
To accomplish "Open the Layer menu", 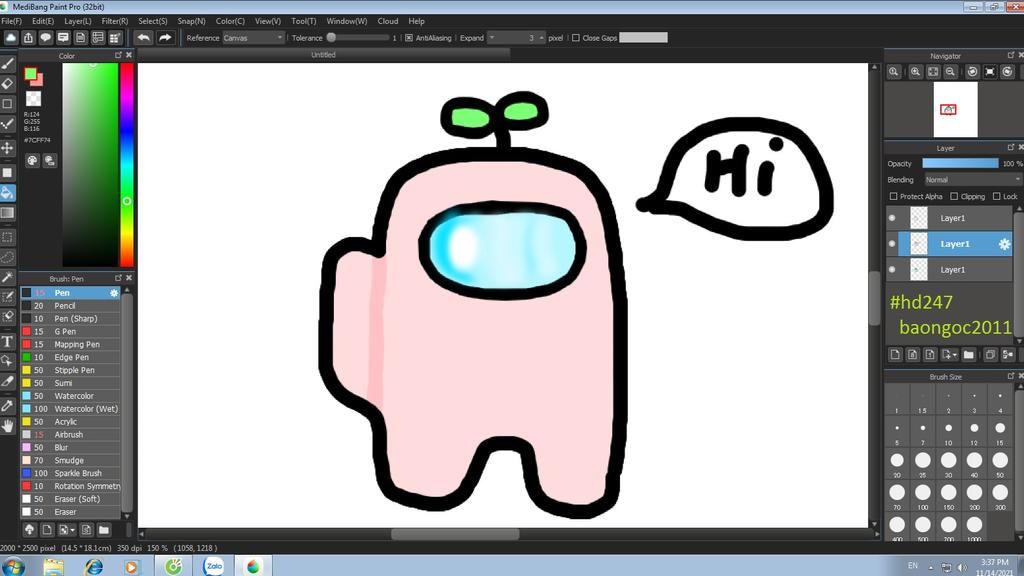I will click(x=78, y=21).
